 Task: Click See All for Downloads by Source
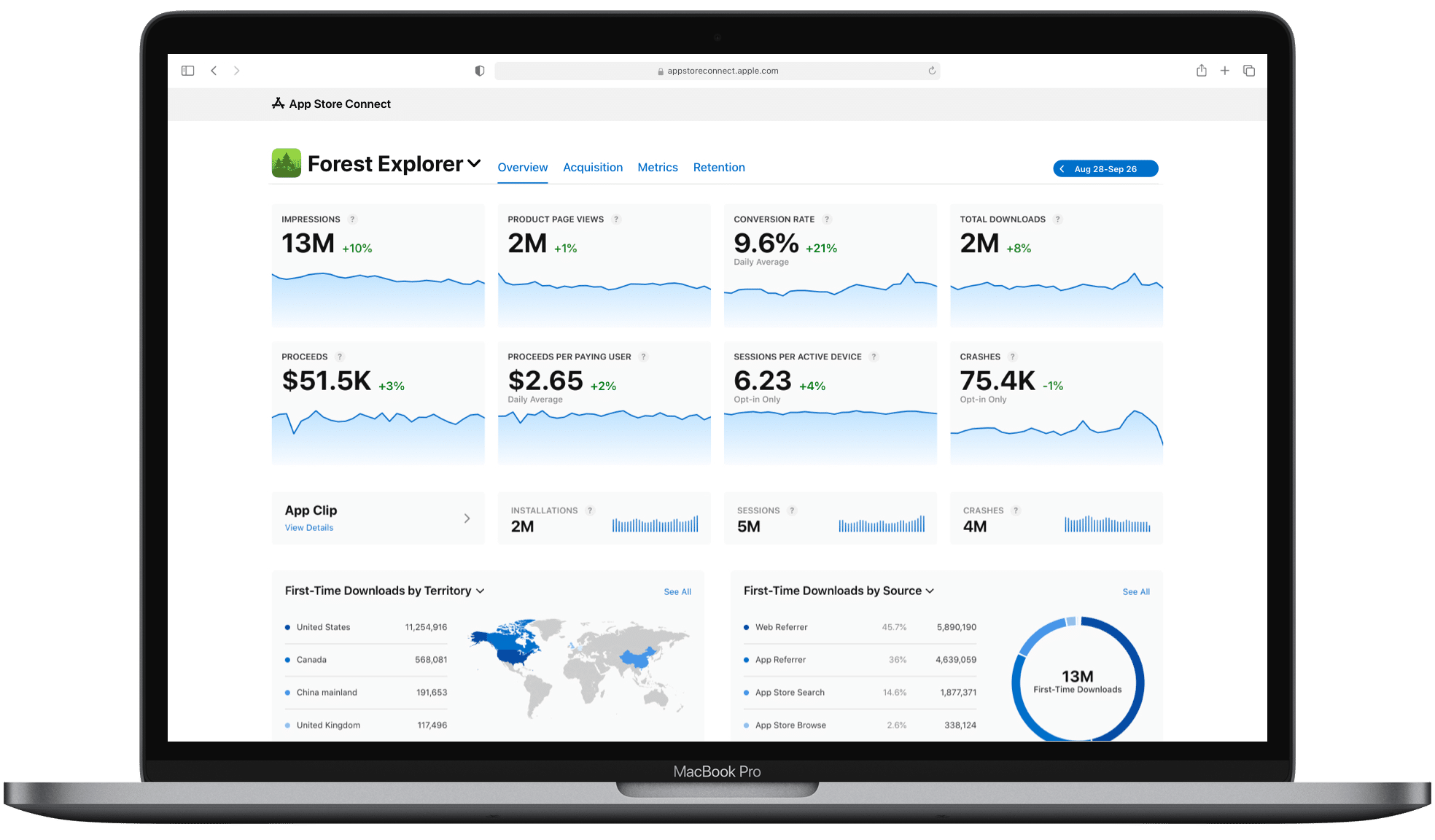[1136, 592]
